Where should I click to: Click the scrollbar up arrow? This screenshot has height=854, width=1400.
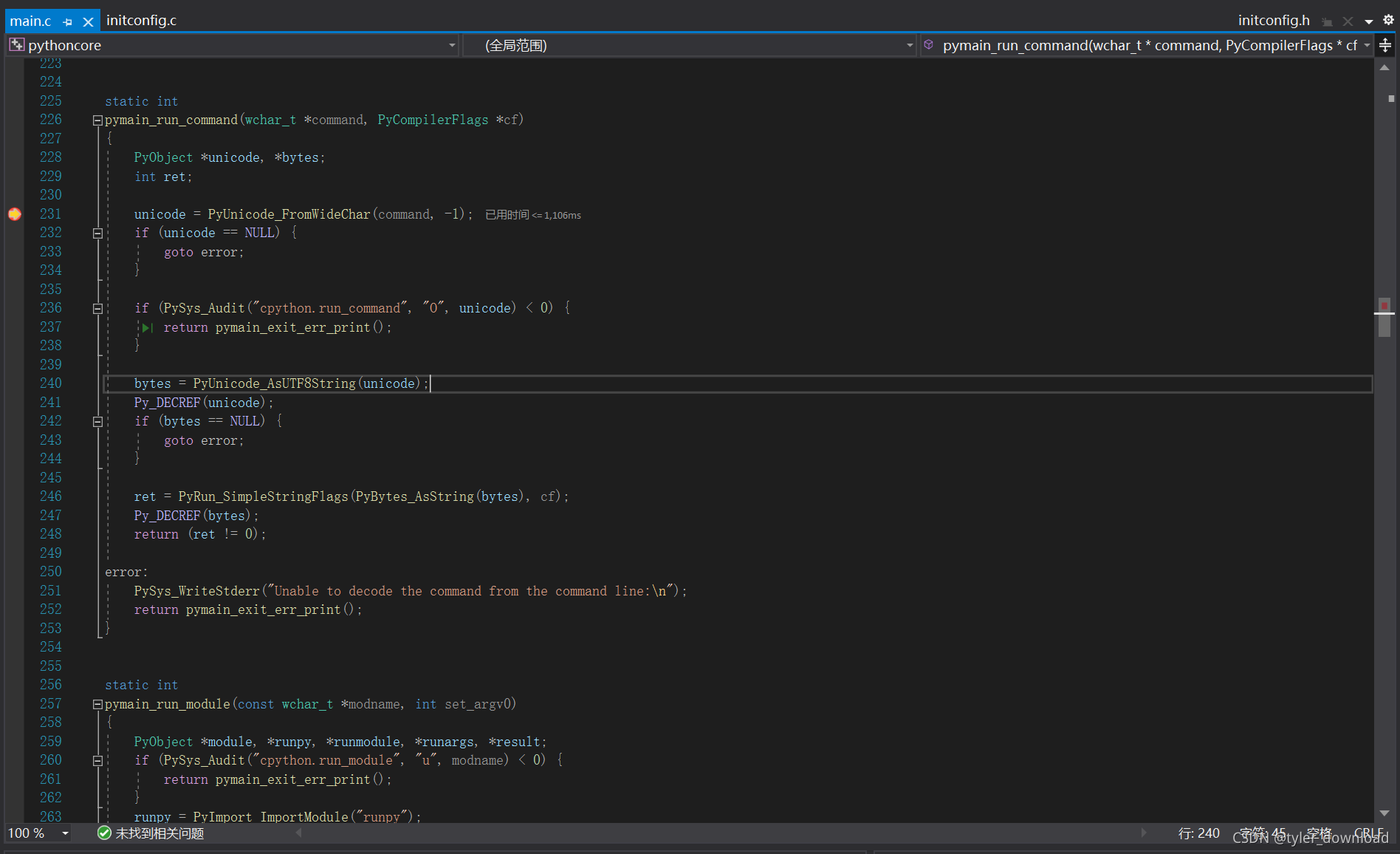click(x=1384, y=68)
